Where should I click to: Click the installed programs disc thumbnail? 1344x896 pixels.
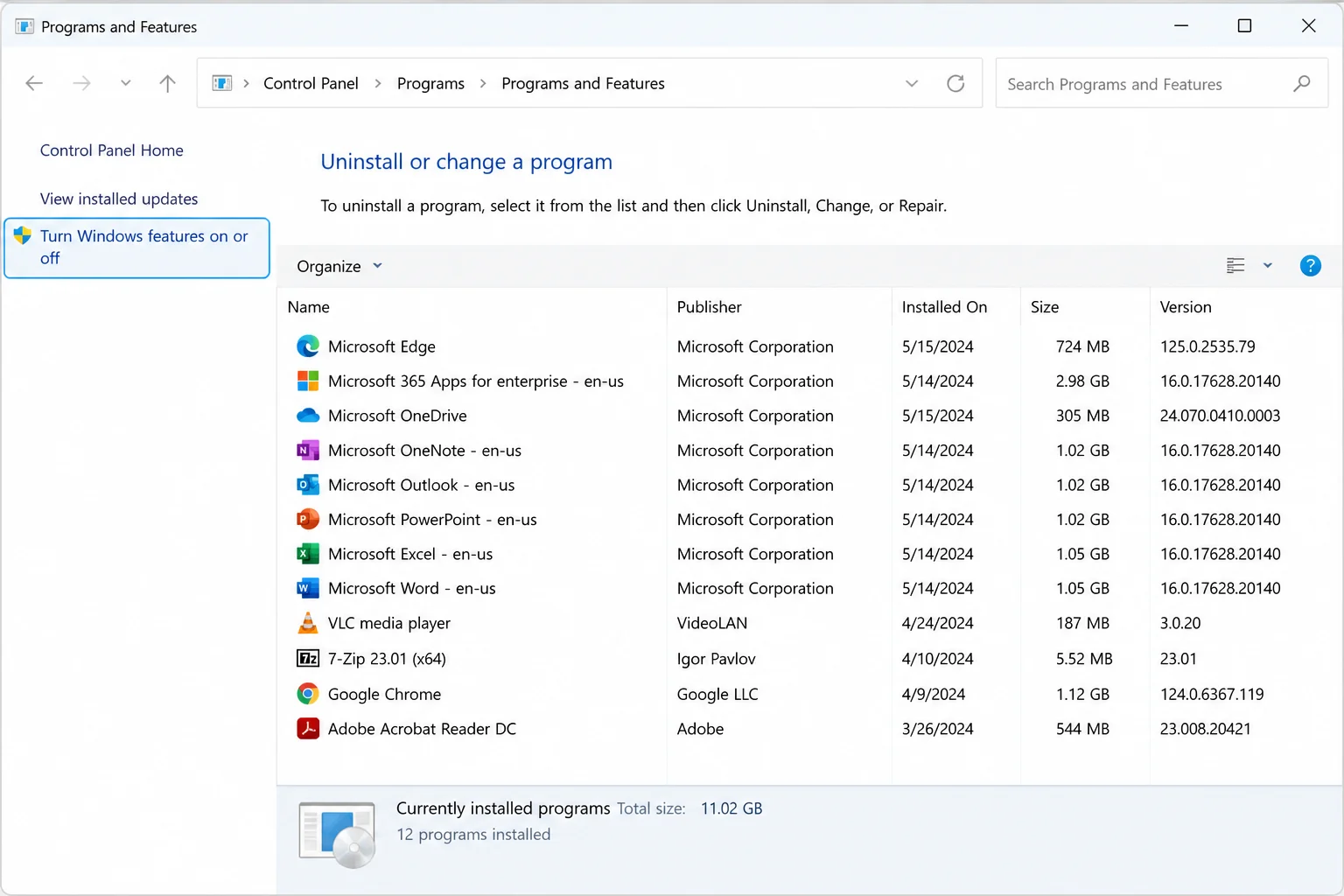(338, 835)
